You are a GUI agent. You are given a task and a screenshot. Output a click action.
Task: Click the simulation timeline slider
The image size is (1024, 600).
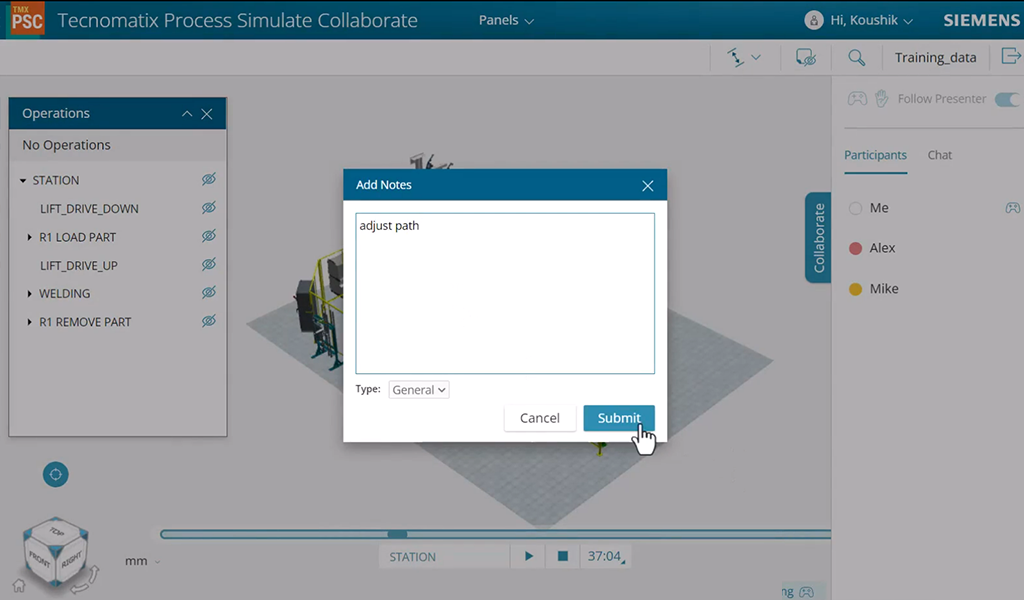397,534
